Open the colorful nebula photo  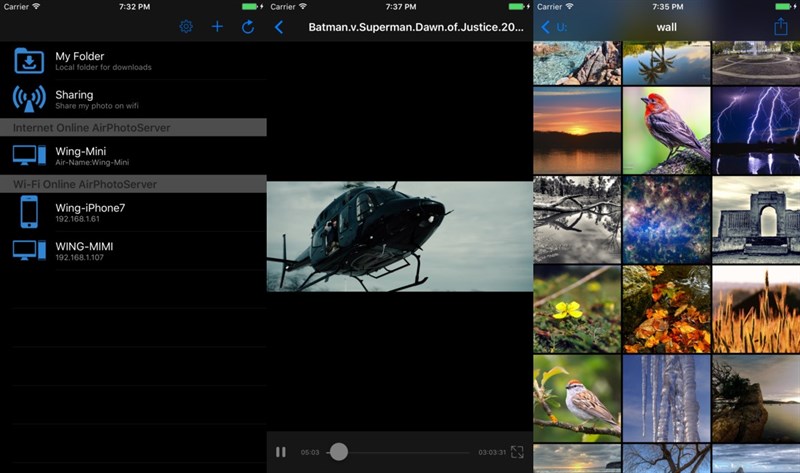pyautogui.click(x=666, y=220)
